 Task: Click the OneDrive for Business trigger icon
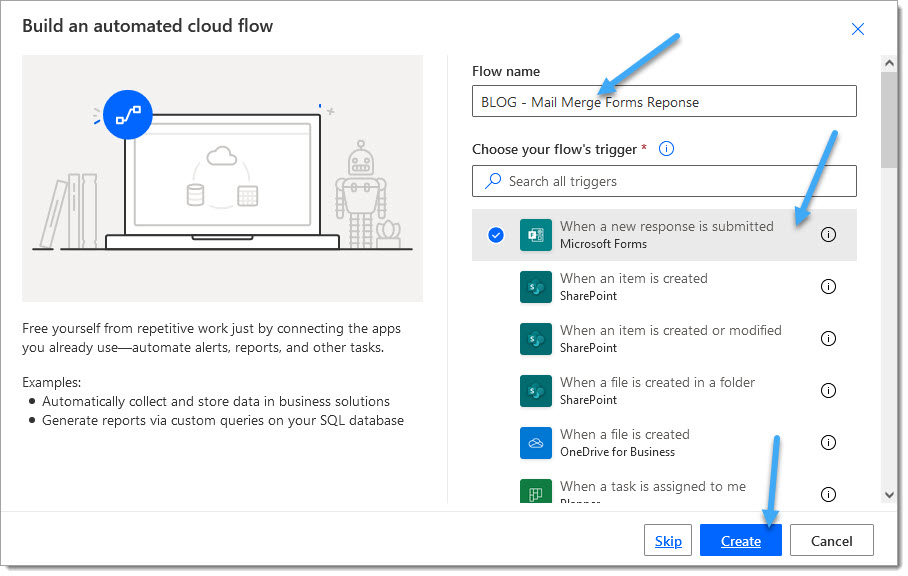coord(535,443)
